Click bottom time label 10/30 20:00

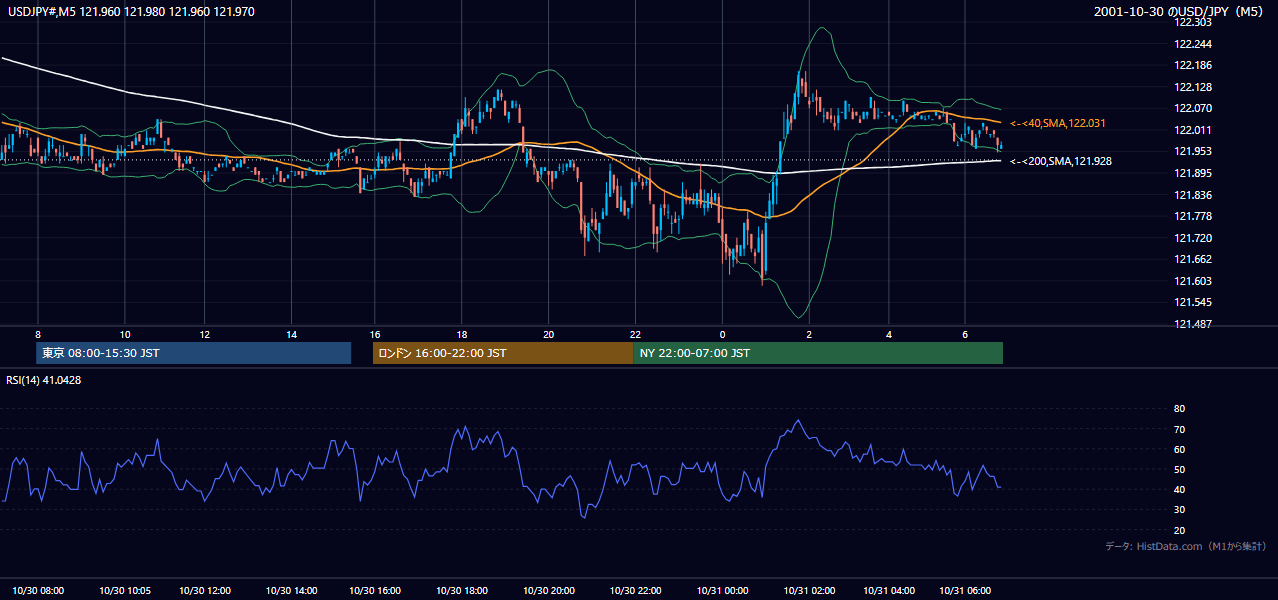(548, 591)
